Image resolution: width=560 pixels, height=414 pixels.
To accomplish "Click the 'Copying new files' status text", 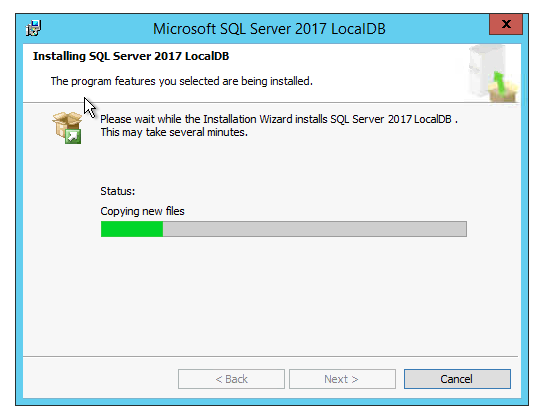I will click(142, 211).
